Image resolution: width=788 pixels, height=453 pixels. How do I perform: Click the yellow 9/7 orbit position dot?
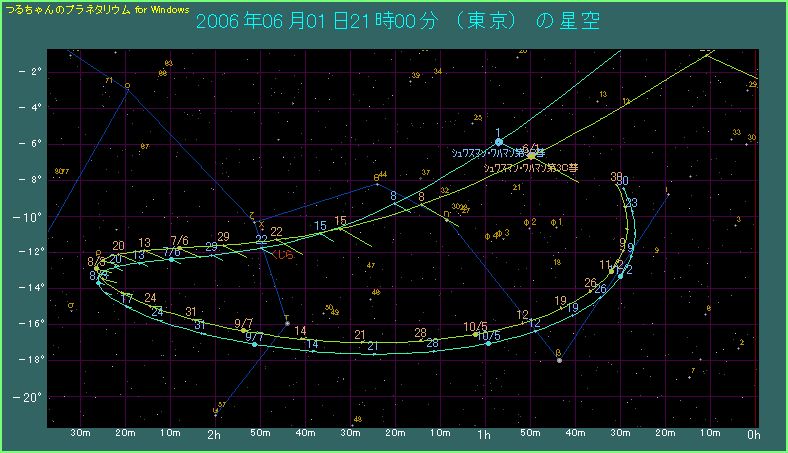pyautogui.click(x=244, y=330)
